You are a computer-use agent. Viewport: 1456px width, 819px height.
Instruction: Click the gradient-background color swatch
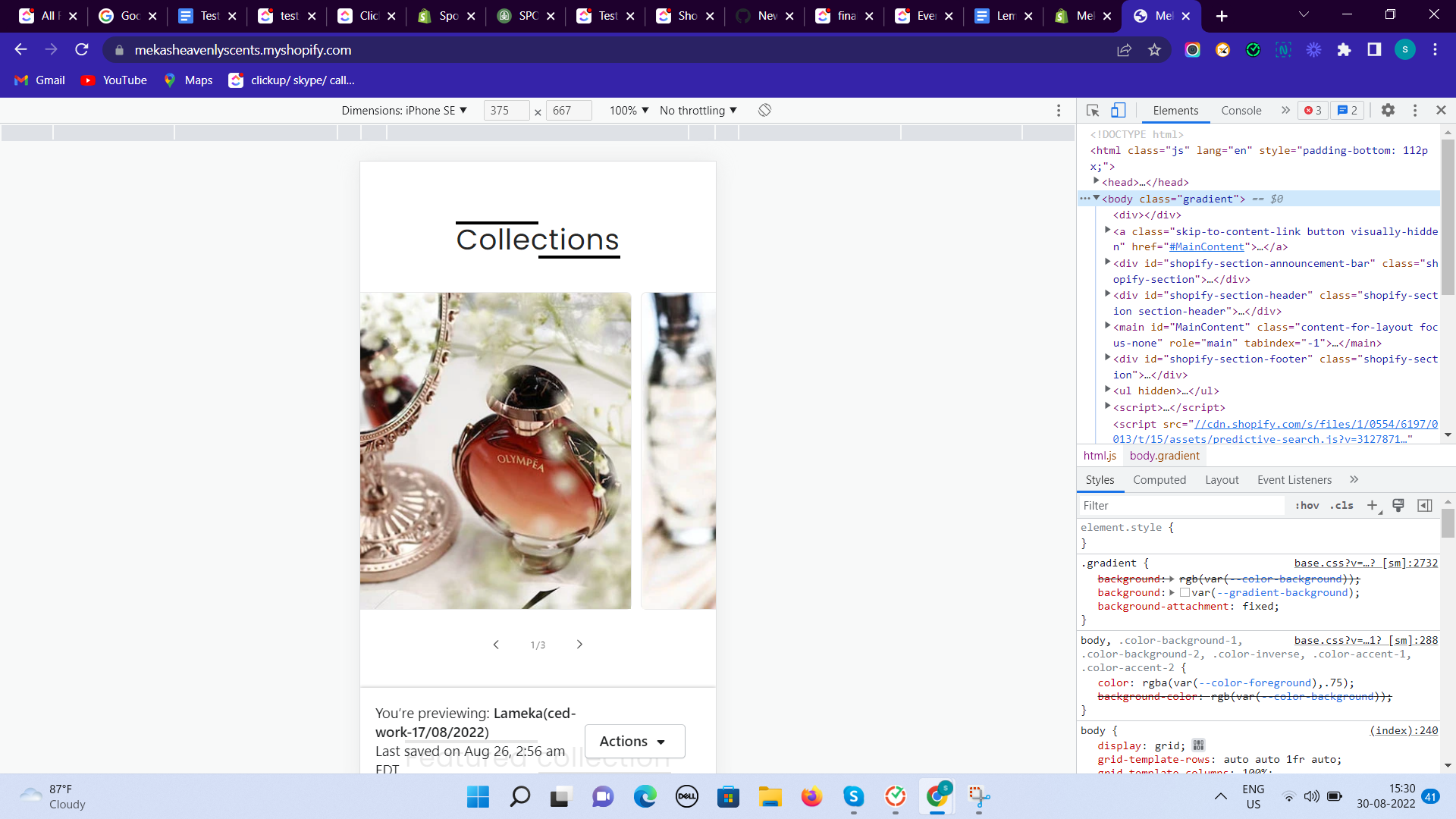coord(1185,593)
